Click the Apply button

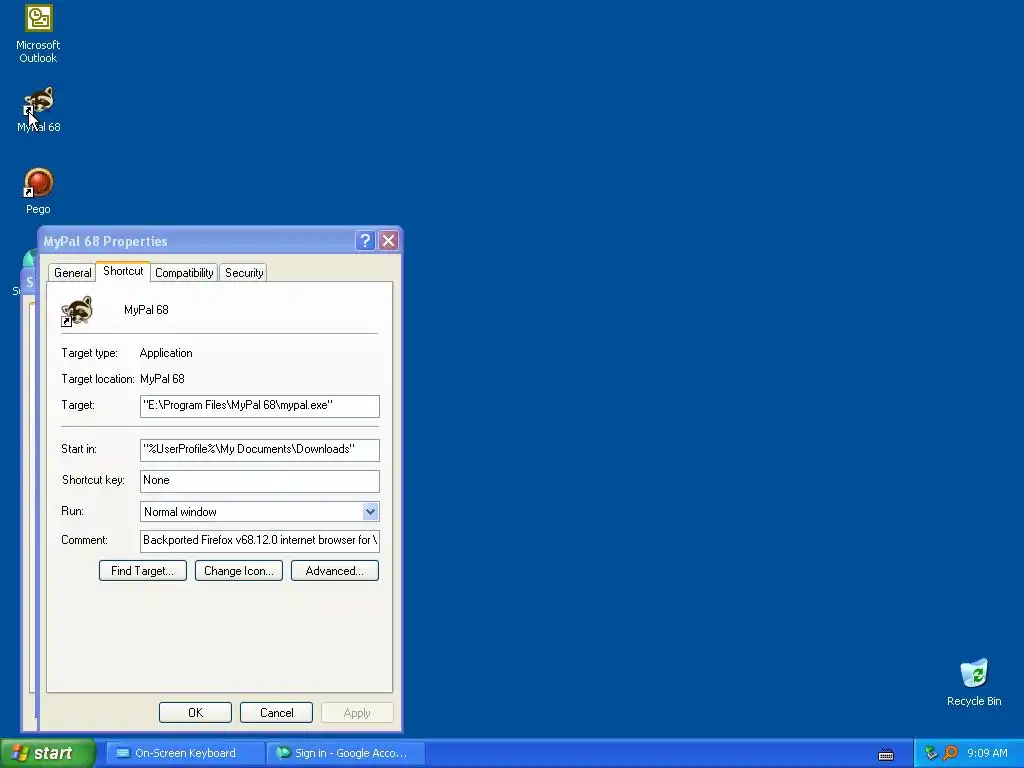tap(357, 712)
